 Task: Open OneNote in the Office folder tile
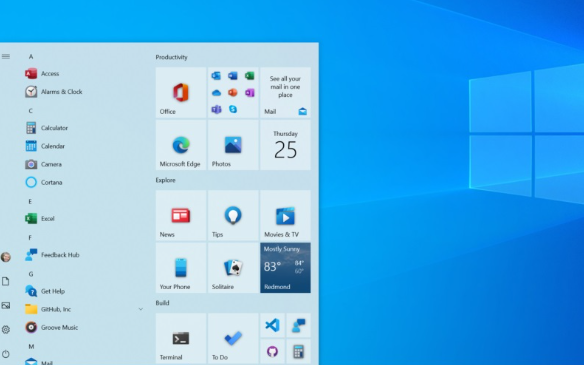(x=250, y=92)
